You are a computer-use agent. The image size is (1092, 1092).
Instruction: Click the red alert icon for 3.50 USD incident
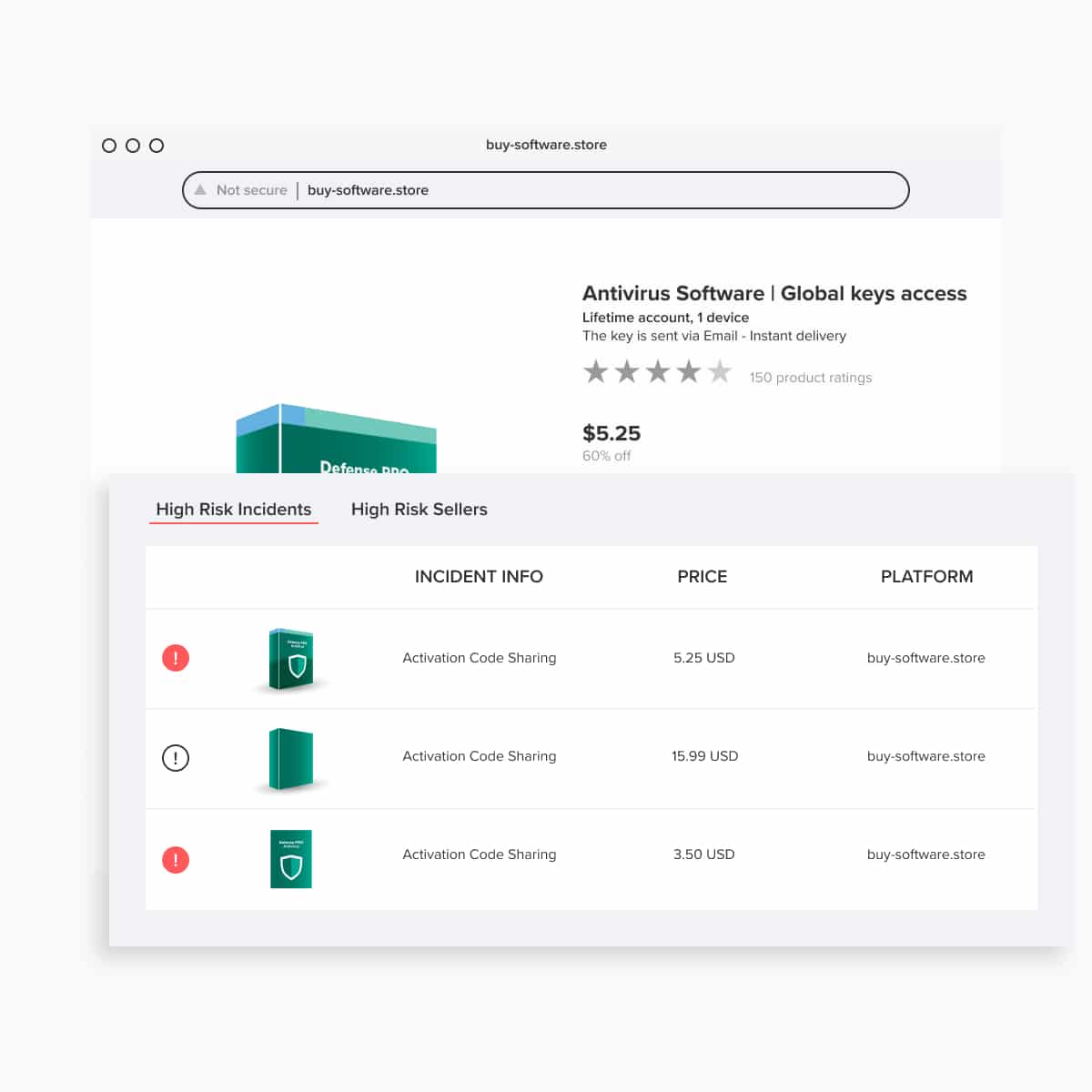point(176,859)
